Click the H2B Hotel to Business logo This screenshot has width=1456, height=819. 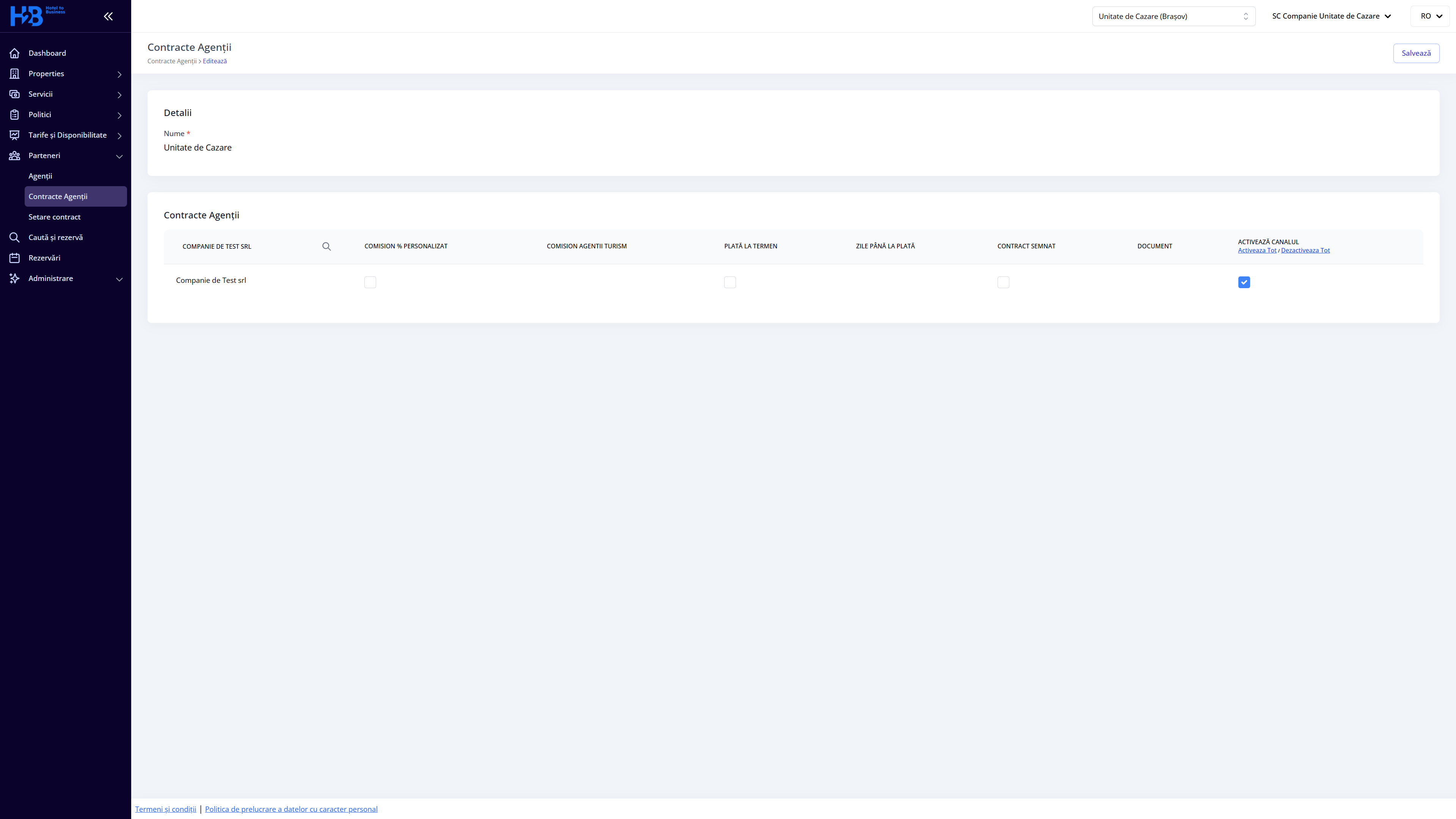37,16
